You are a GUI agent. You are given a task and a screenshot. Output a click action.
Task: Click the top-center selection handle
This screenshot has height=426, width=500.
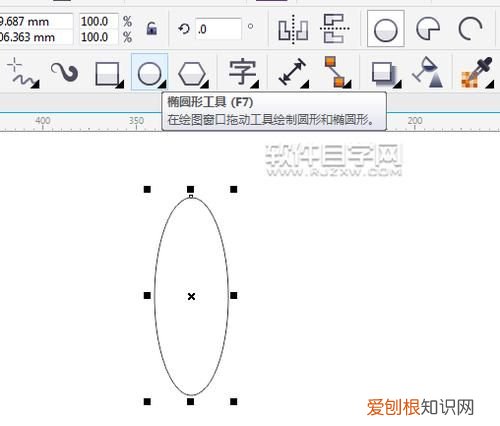[x=190, y=189]
